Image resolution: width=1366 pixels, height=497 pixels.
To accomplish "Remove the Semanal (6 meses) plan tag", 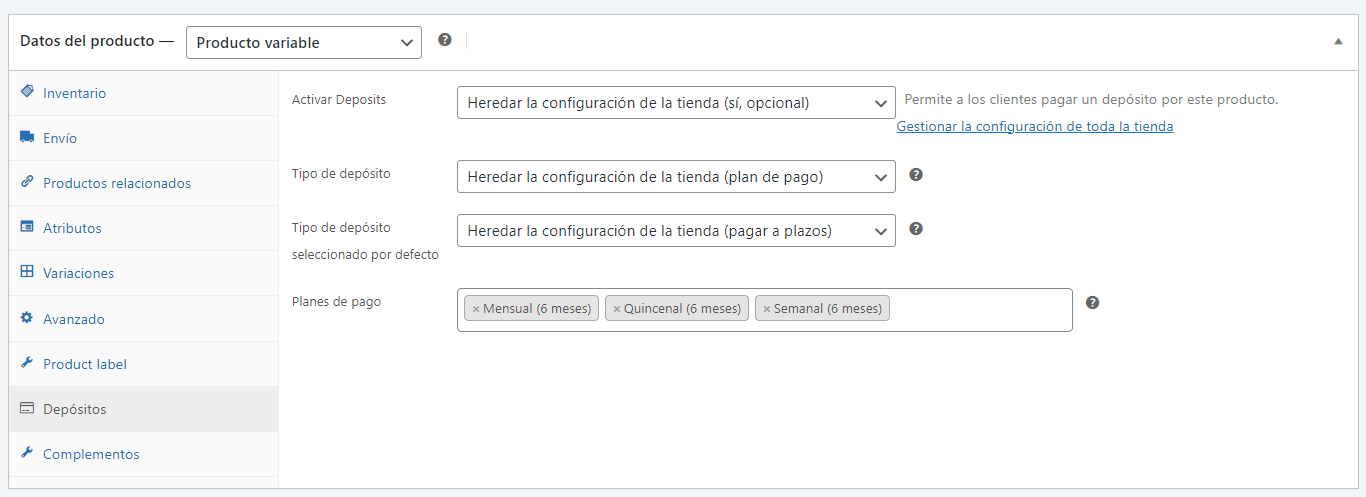I will [x=767, y=309].
